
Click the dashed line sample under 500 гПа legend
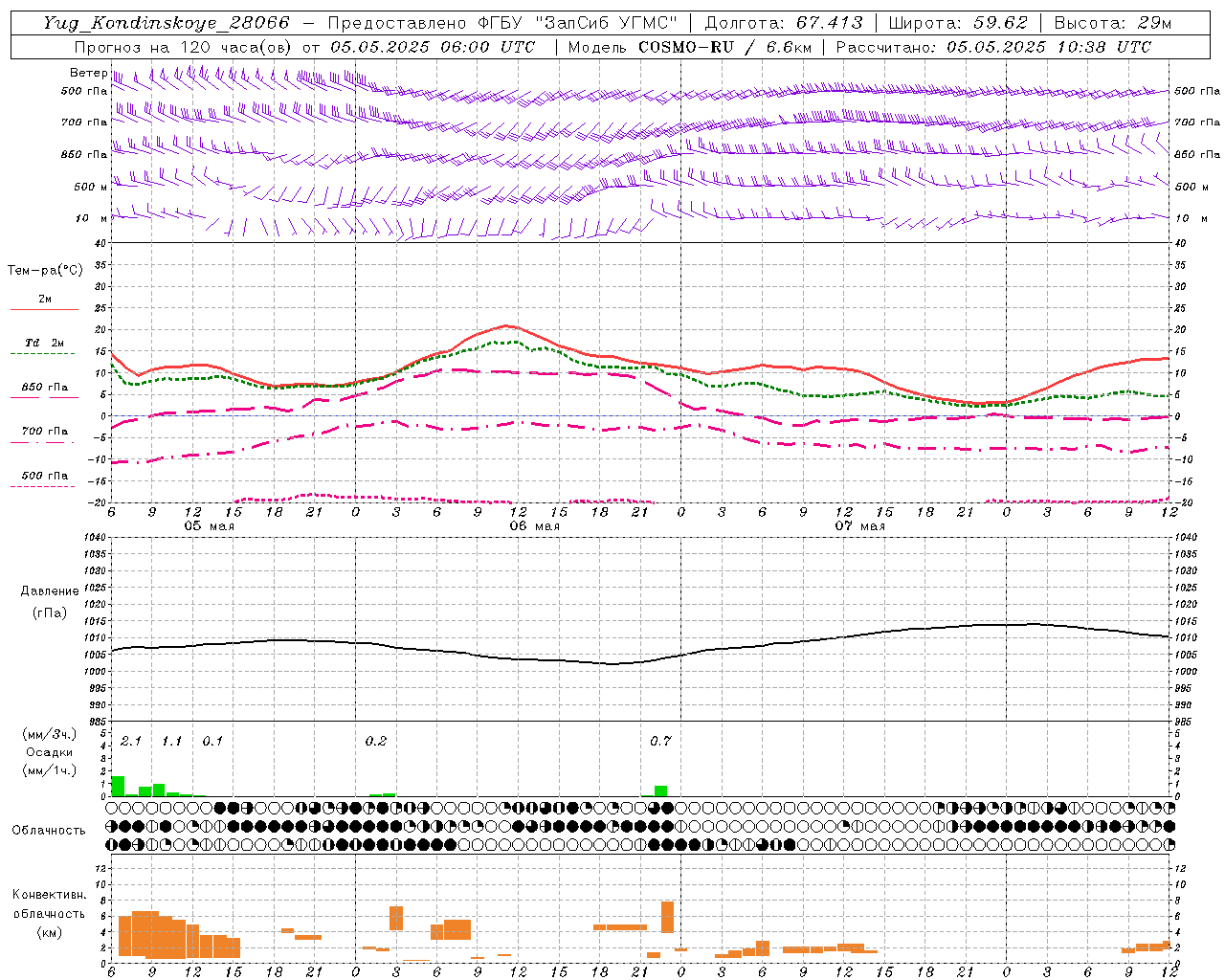[x=42, y=487]
